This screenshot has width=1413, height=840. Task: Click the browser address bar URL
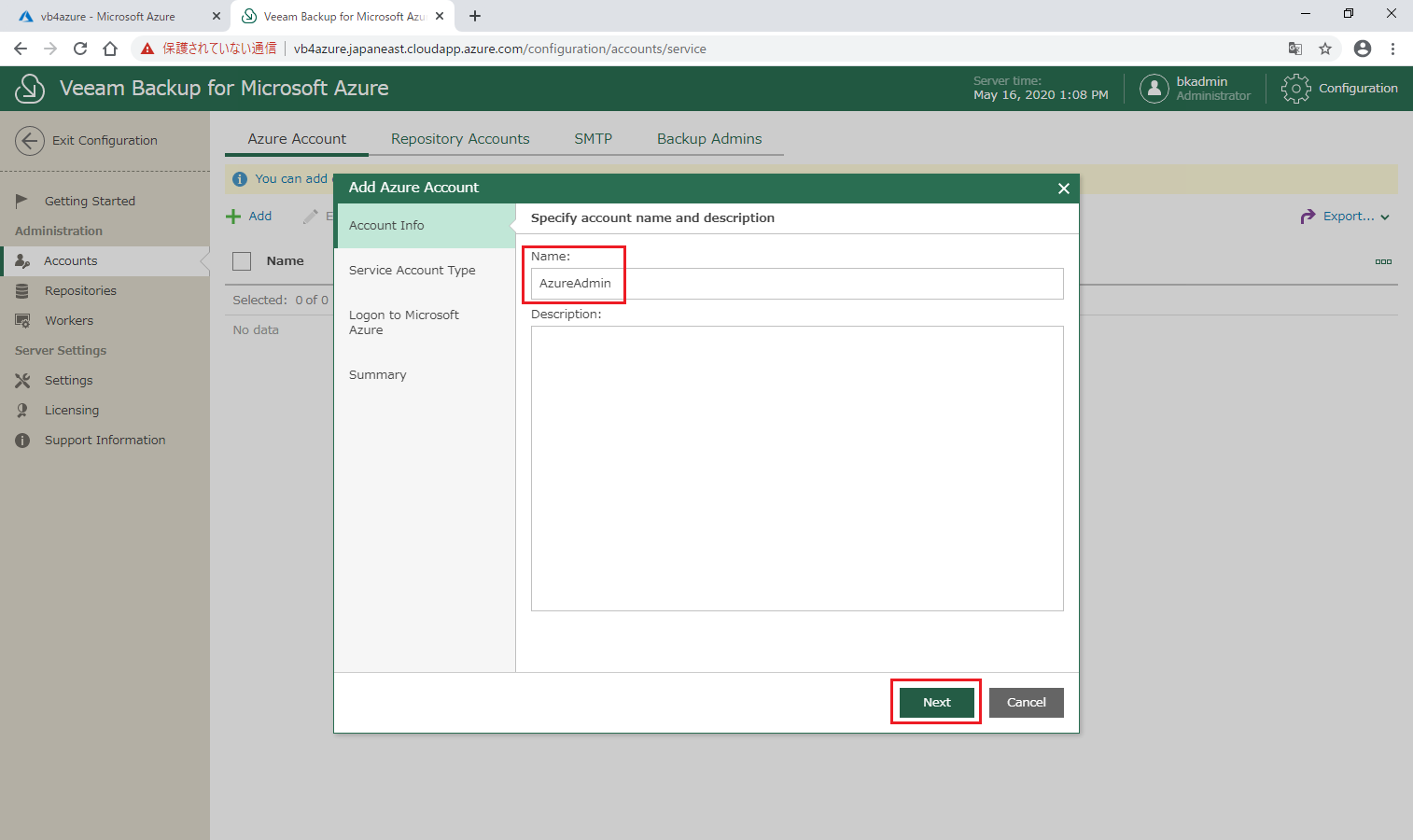499,49
